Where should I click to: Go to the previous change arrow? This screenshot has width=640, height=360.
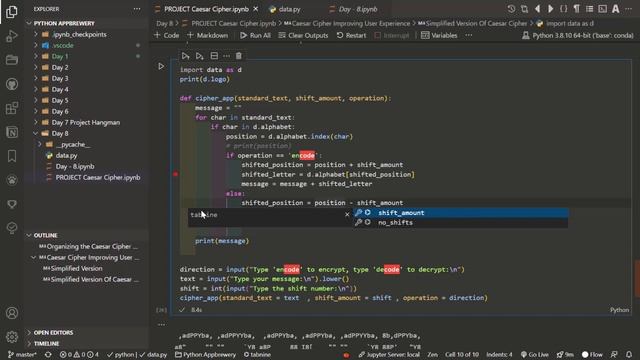click(x=538, y=9)
